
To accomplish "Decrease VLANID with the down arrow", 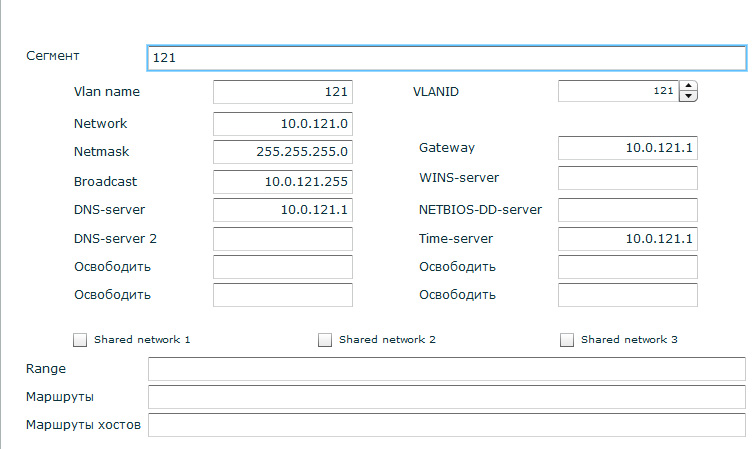I will tap(687, 97).
